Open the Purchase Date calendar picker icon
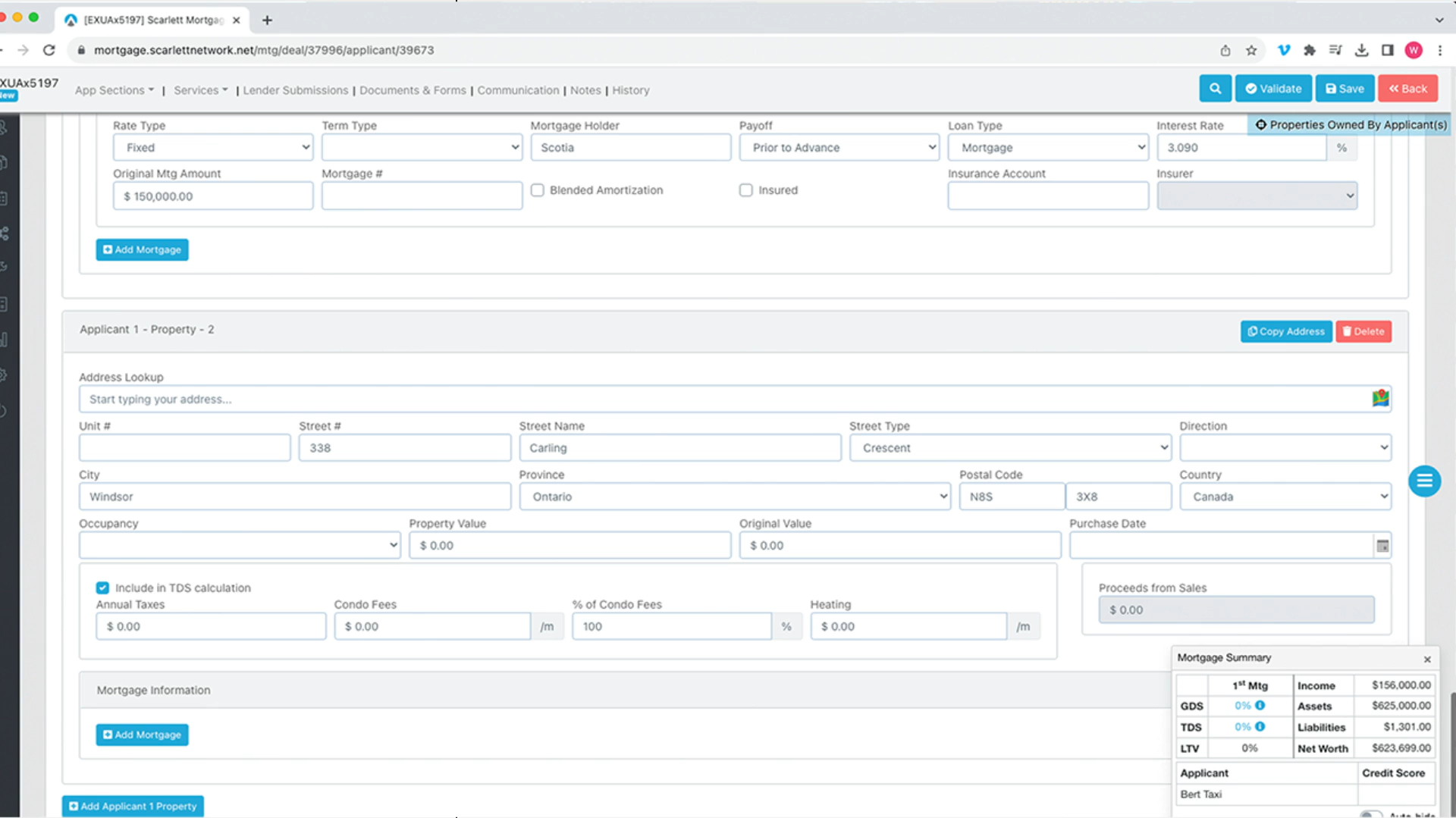 click(x=1382, y=546)
